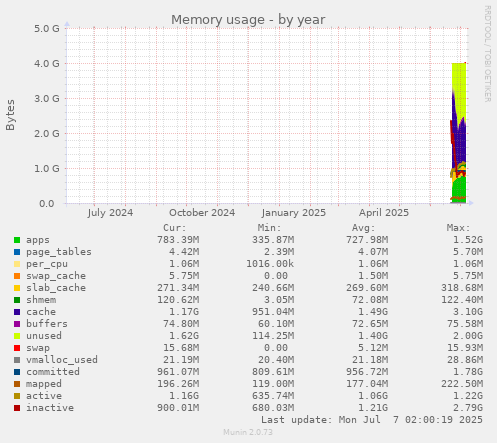The height and width of the screenshot is (443, 497).
Task: Click the mapped brown legend swatch
Action: [17, 384]
